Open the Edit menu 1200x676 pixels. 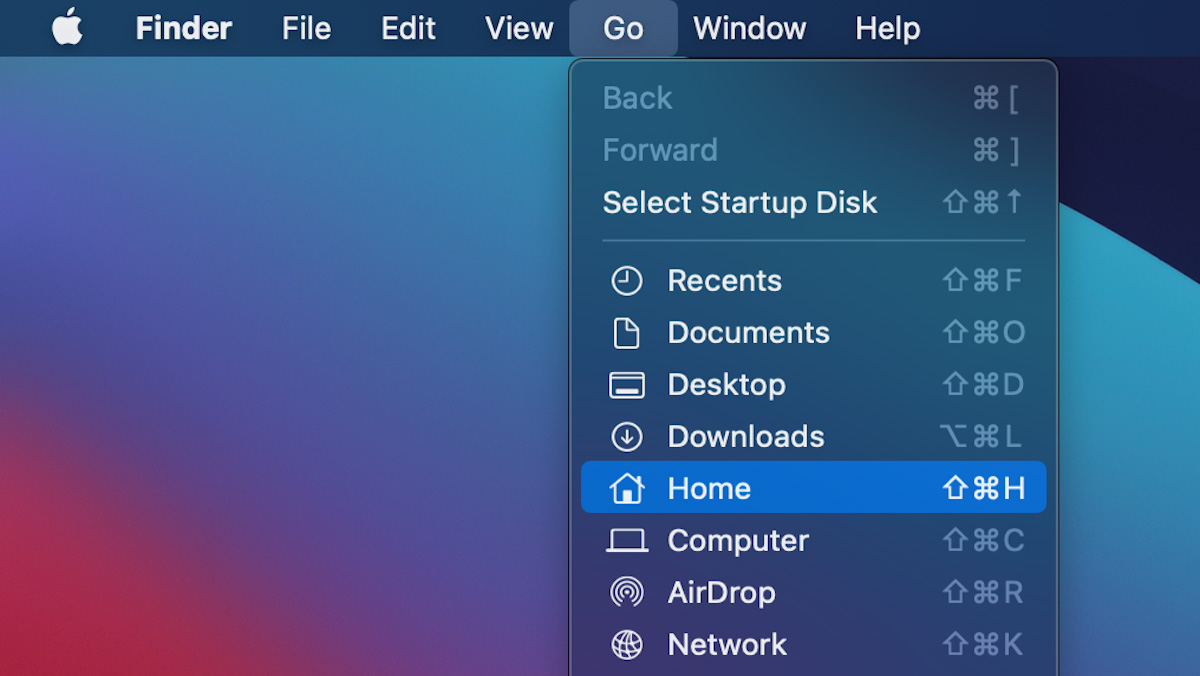pyautogui.click(x=408, y=28)
